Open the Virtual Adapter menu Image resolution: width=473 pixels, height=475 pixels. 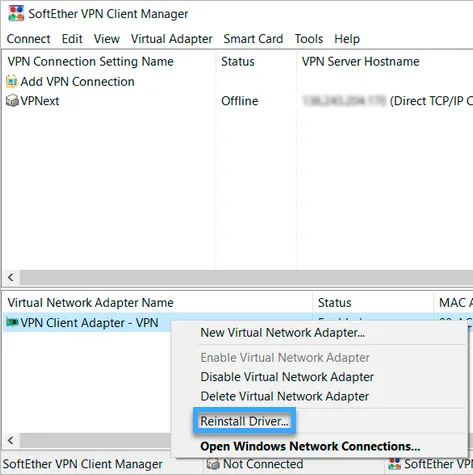(x=171, y=39)
